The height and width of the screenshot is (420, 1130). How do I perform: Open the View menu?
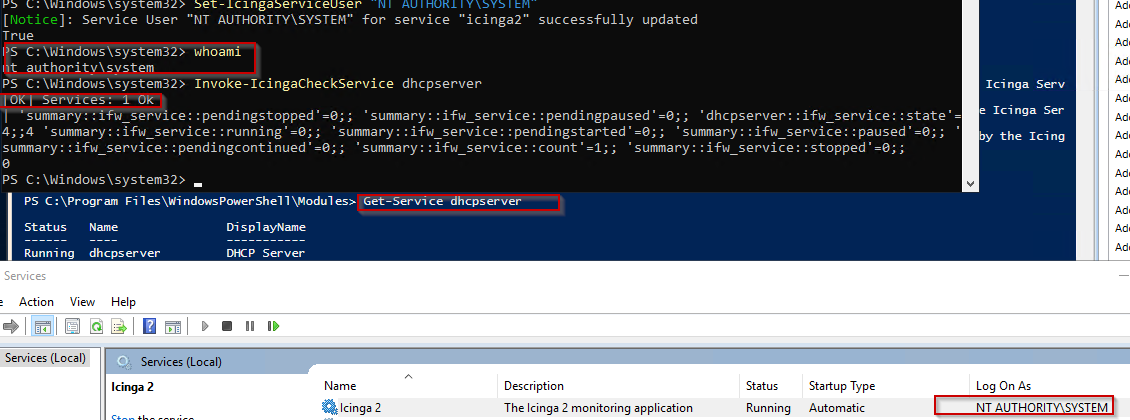(82, 302)
